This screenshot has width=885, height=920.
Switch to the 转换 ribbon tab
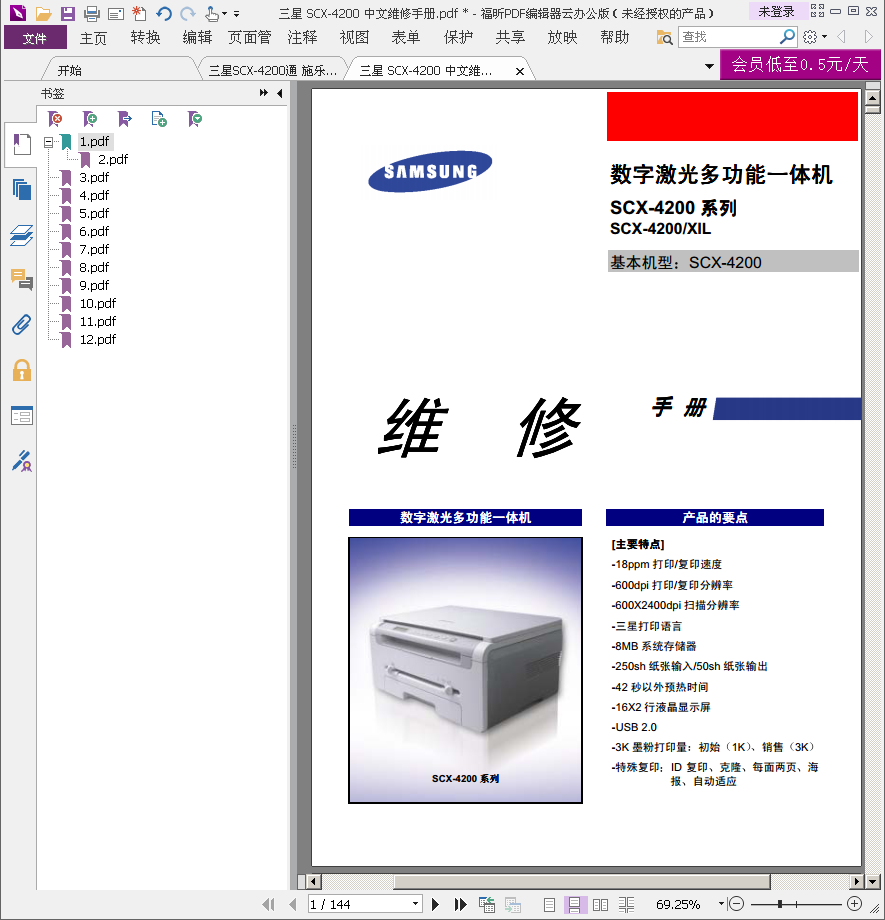[146, 38]
